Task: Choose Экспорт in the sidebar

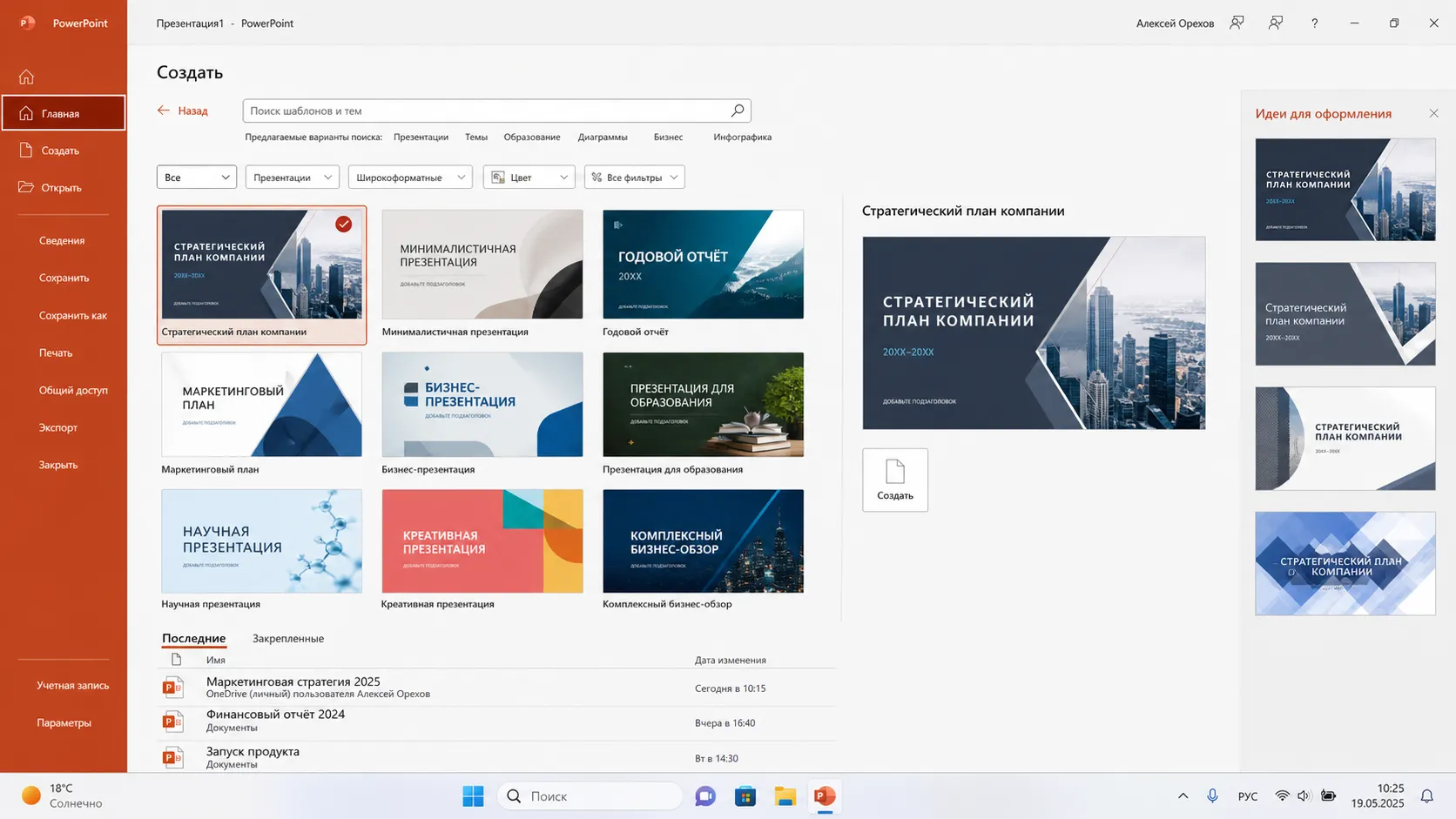Action: pyautogui.click(x=58, y=427)
